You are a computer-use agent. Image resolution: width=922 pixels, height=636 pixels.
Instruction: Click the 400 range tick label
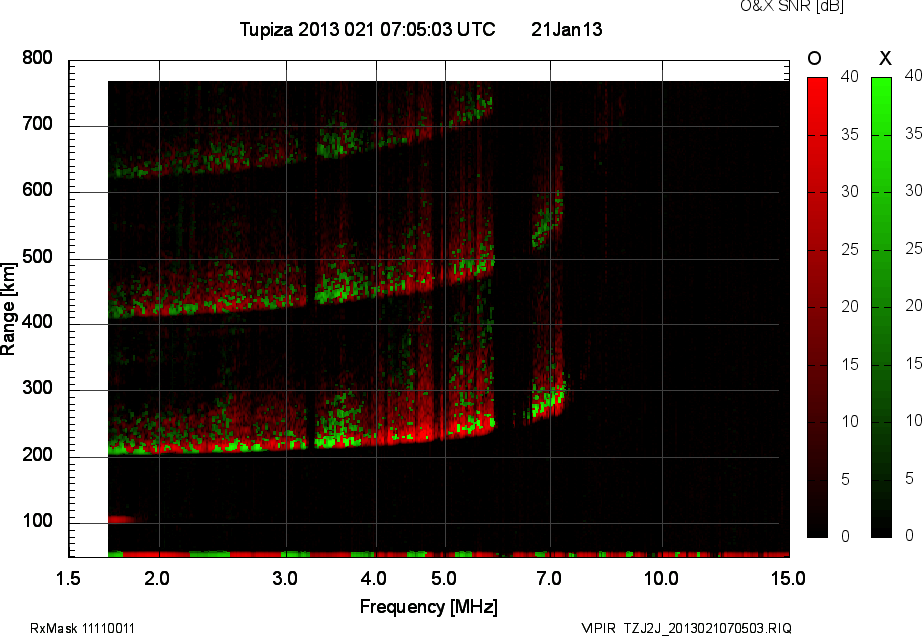point(37,322)
